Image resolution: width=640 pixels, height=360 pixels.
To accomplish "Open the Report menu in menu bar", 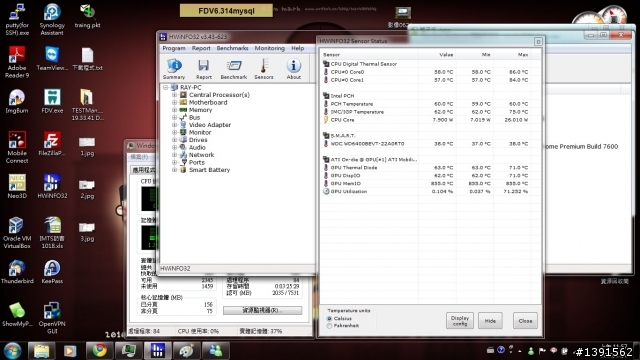I will click(201, 48).
